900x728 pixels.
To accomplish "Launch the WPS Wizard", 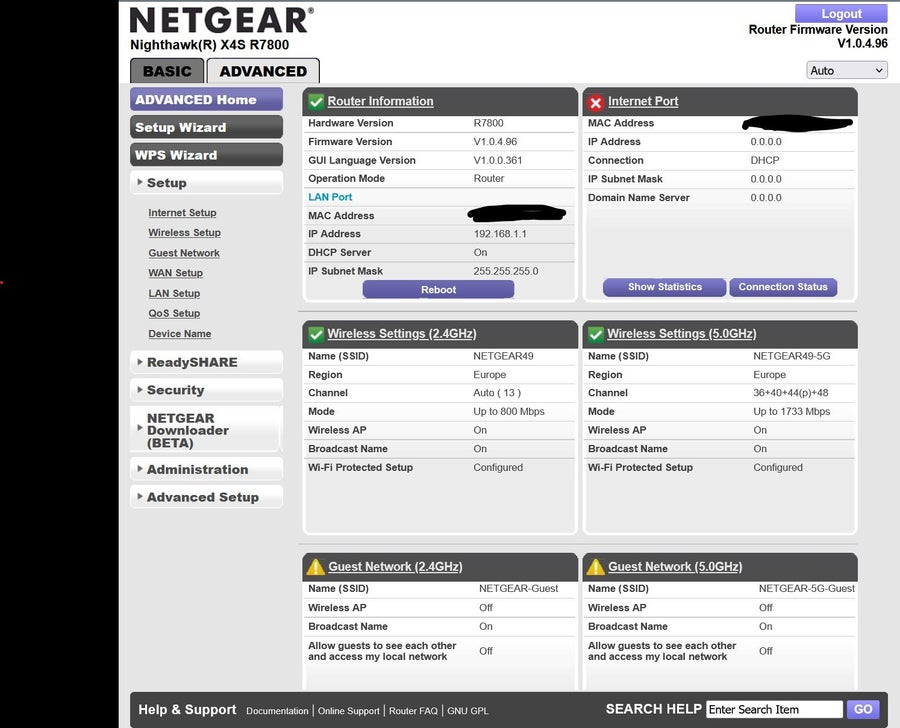I will coord(206,155).
